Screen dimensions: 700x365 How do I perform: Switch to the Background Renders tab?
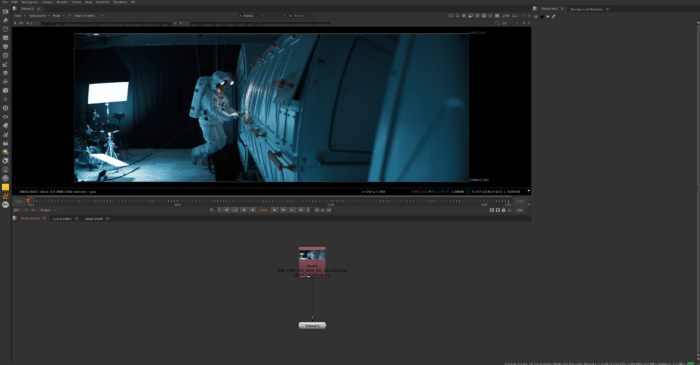coord(586,9)
